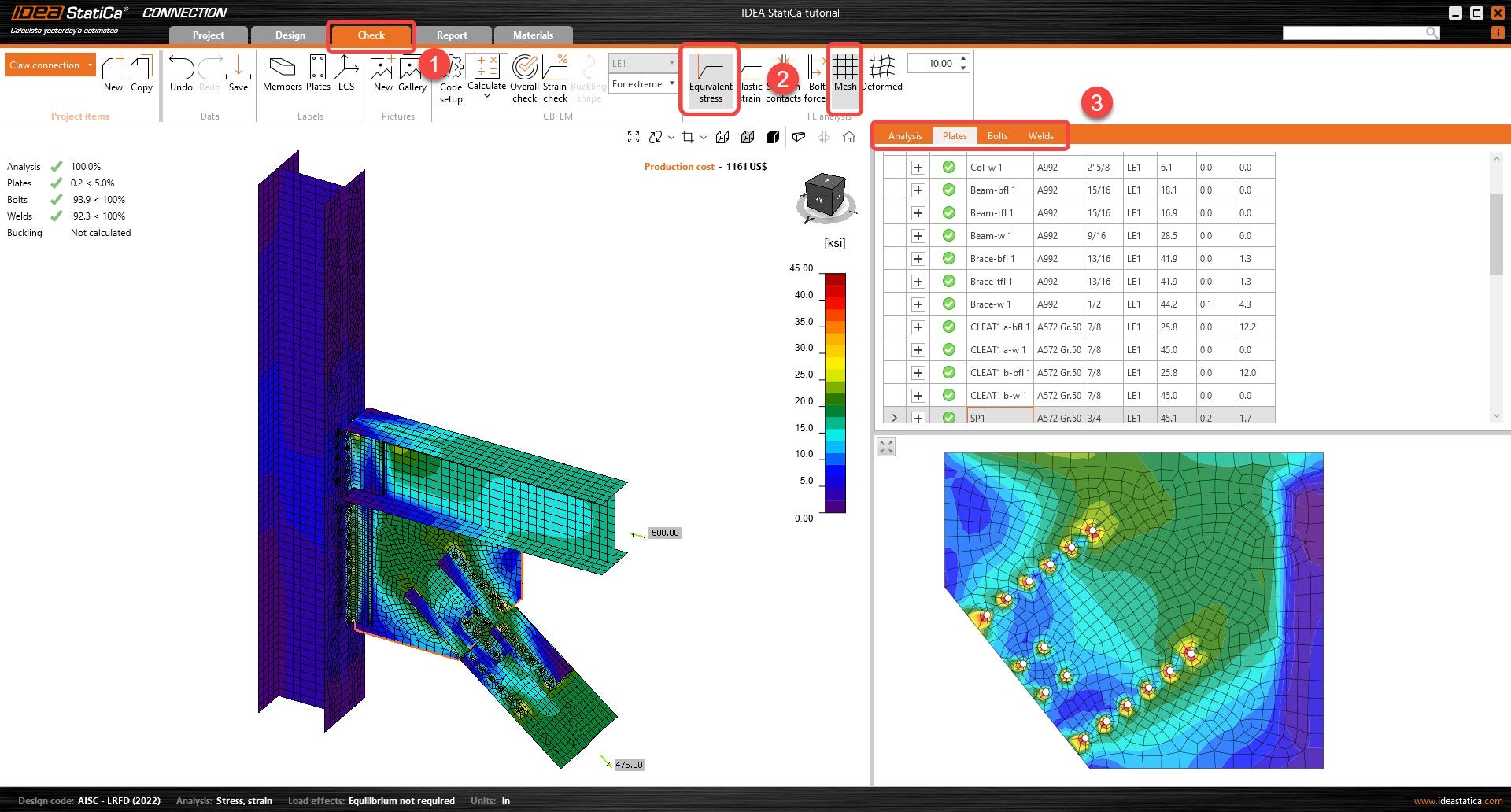Image resolution: width=1511 pixels, height=812 pixels.
Task: Toggle Equivalent stress display
Action: pyautogui.click(x=710, y=78)
